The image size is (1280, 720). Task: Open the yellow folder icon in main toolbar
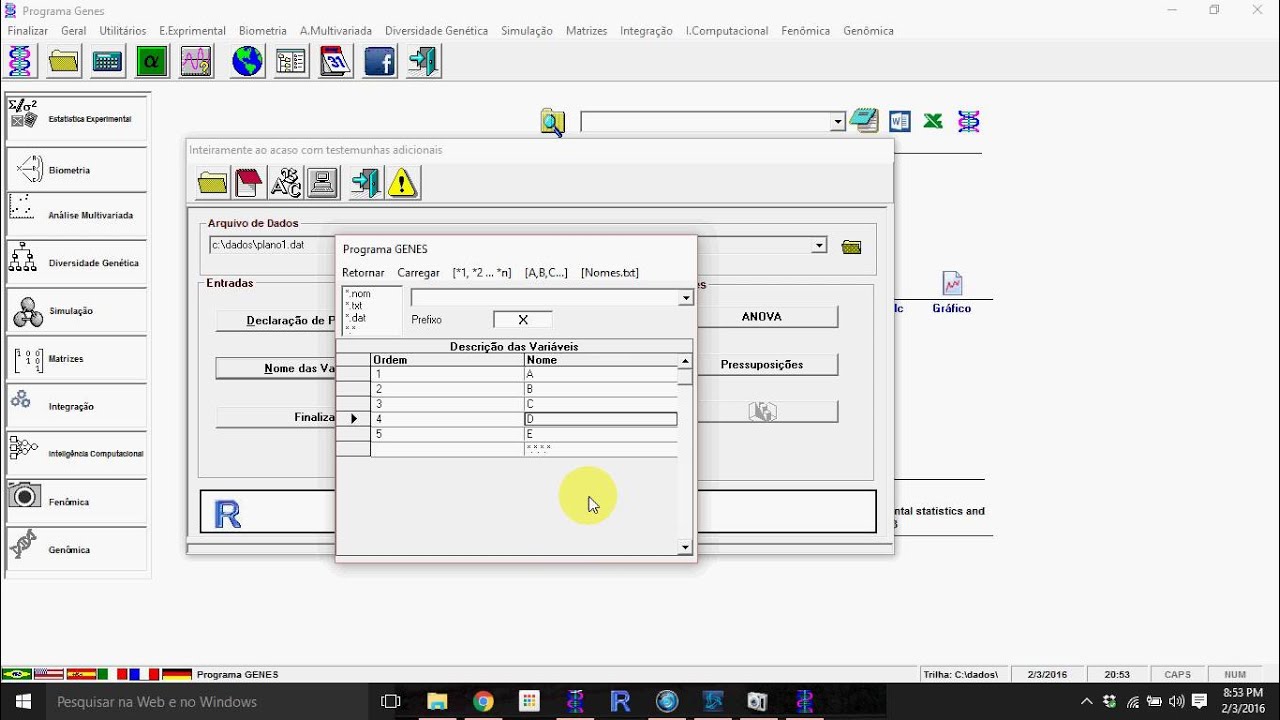63,62
